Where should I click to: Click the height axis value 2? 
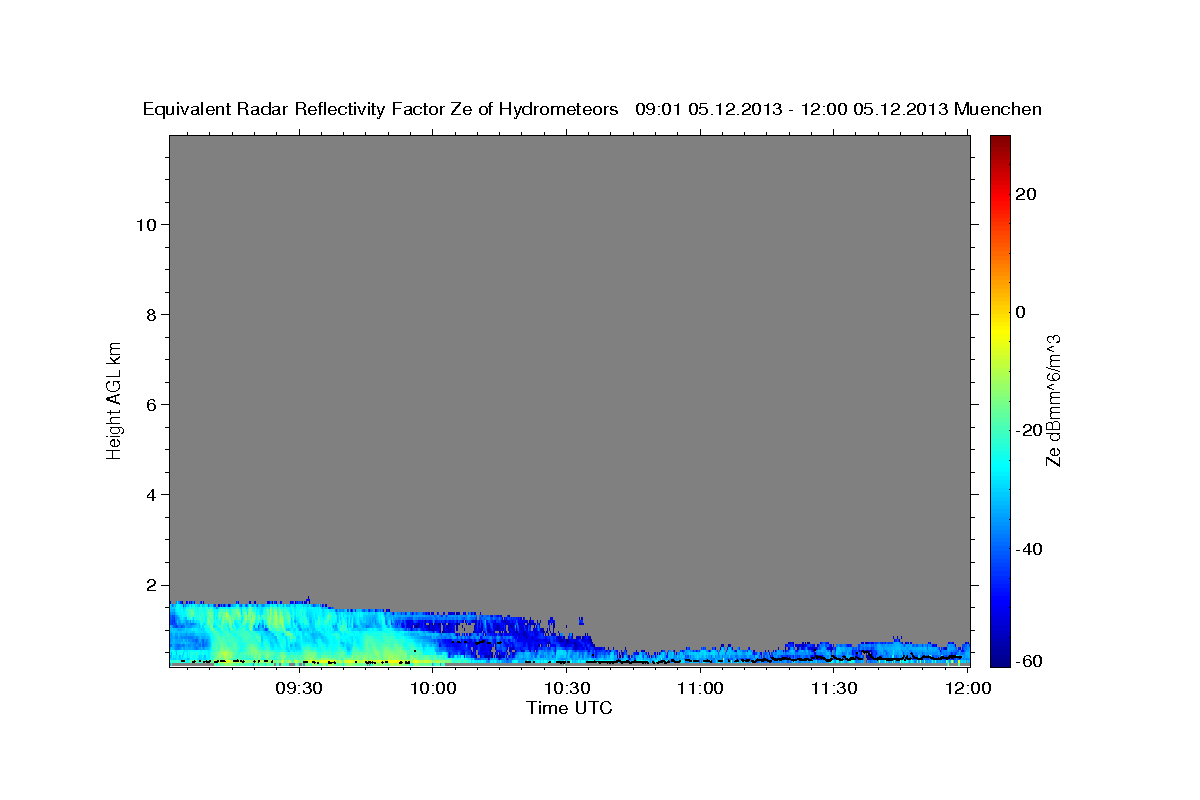152,585
